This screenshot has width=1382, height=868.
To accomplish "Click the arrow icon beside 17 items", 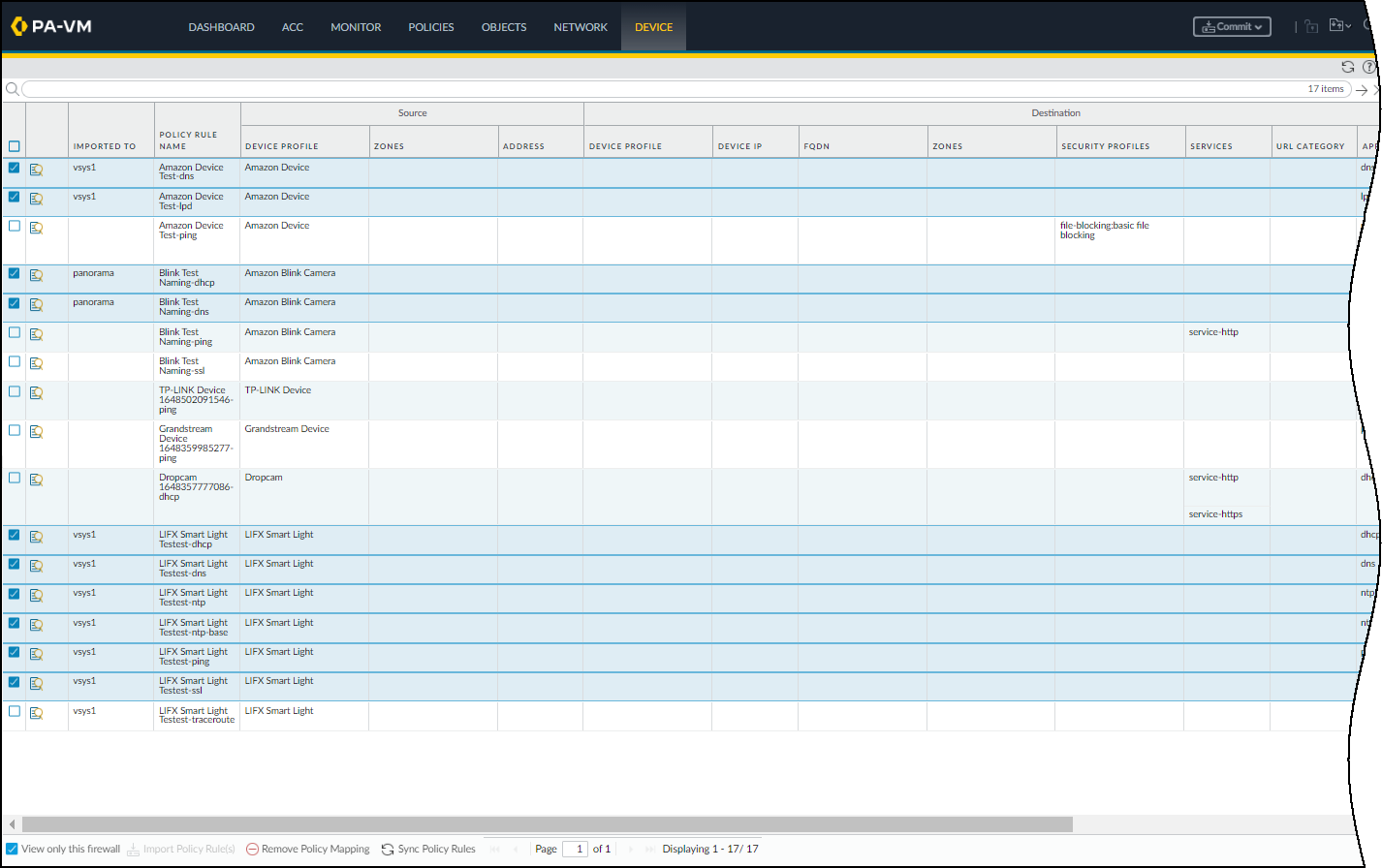I will pyautogui.click(x=1362, y=90).
